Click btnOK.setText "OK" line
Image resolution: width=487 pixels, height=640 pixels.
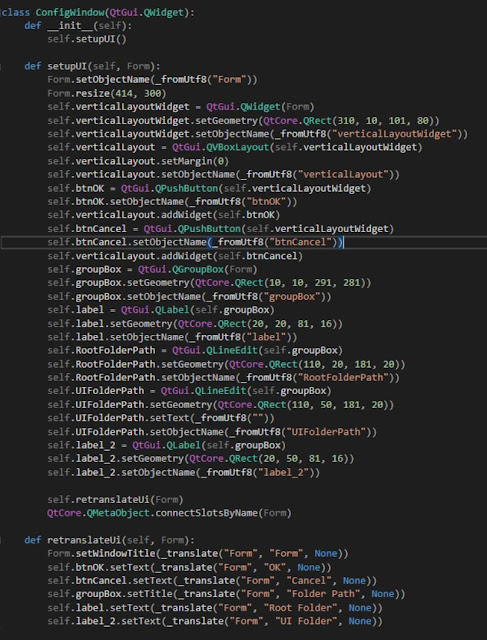click(189, 567)
